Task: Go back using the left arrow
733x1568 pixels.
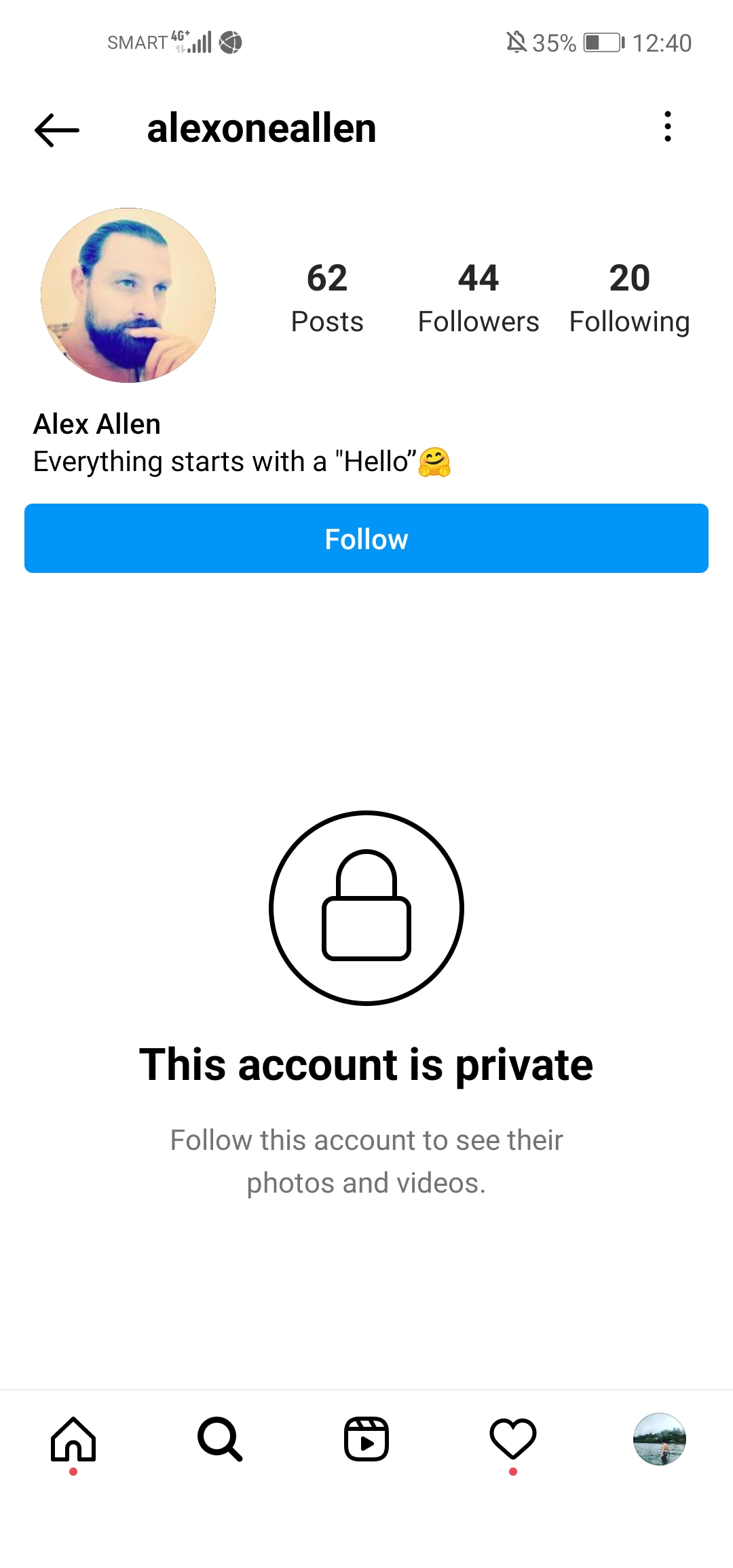Action: [x=57, y=129]
